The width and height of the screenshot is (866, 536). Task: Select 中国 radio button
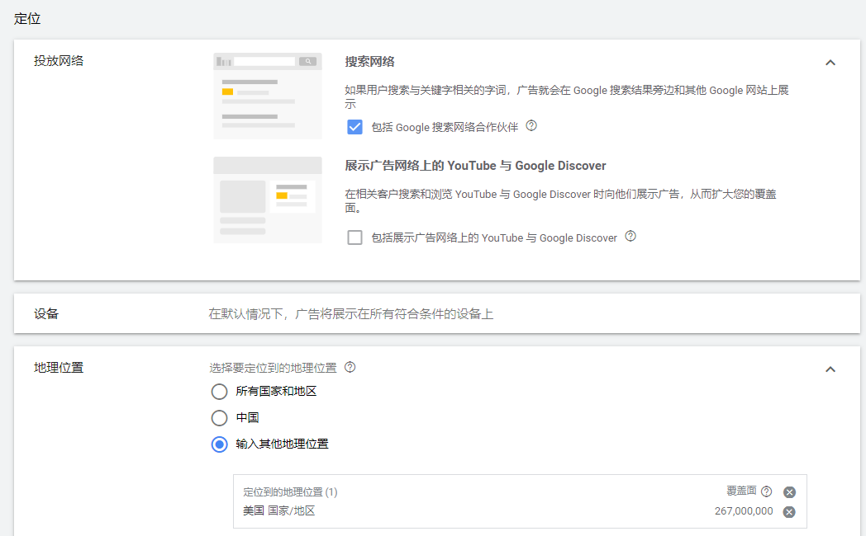pos(219,418)
